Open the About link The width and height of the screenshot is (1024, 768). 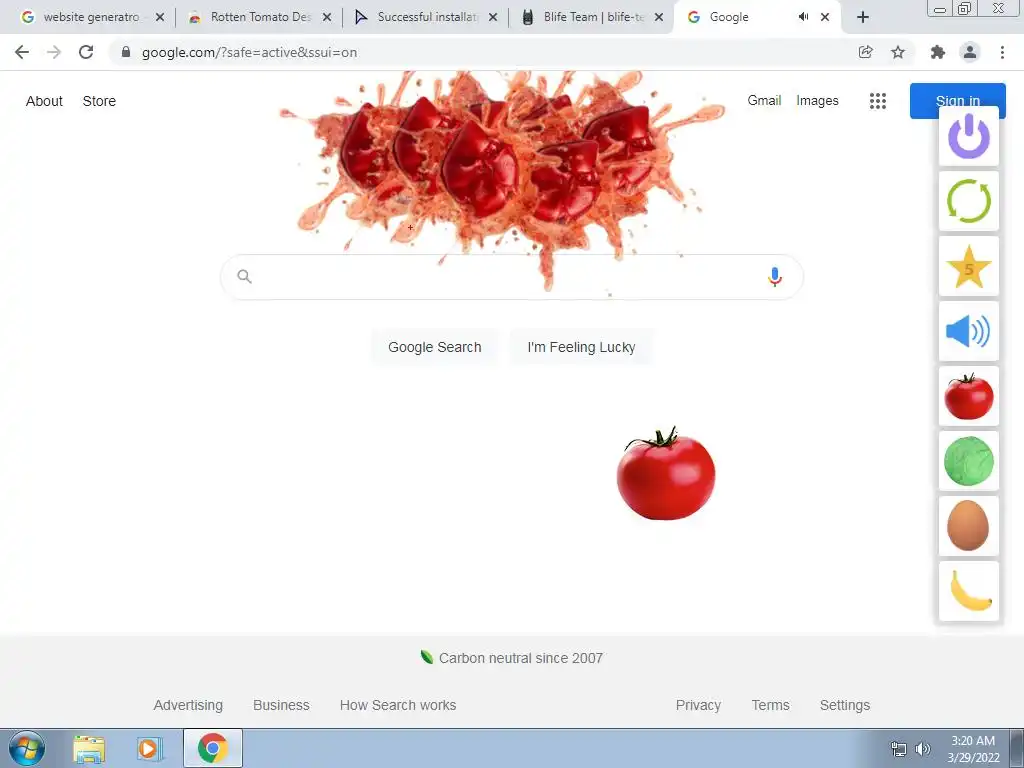click(x=44, y=101)
